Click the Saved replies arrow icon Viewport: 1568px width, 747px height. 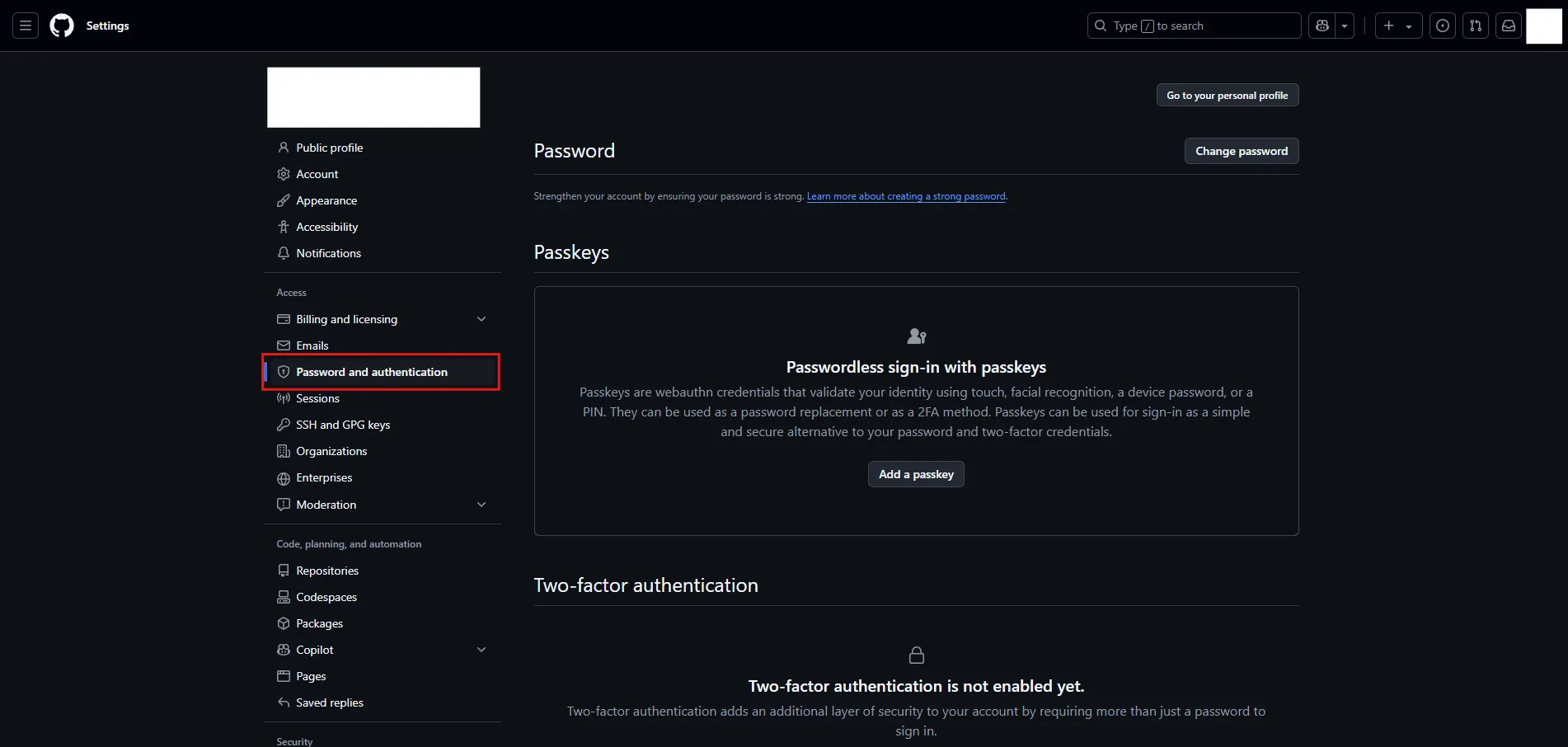click(x=284, y=702)
